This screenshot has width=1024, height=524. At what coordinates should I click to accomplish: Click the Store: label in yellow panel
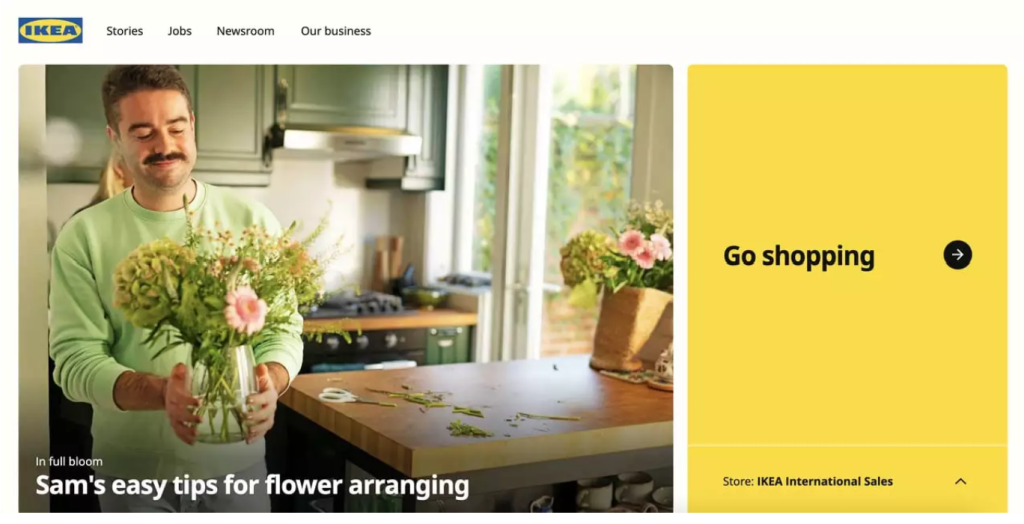tap(738, 482)
